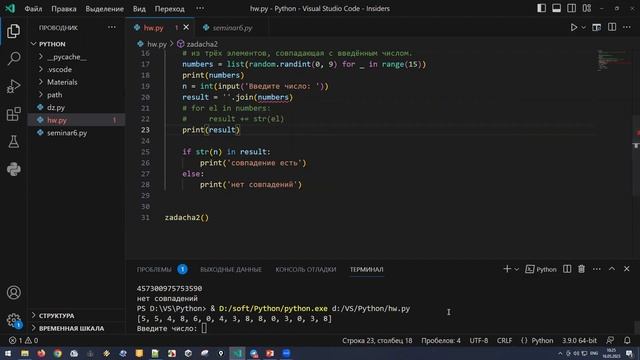
Task: Open Firefox from the taskbar
Action: click(x=41, y=353)
